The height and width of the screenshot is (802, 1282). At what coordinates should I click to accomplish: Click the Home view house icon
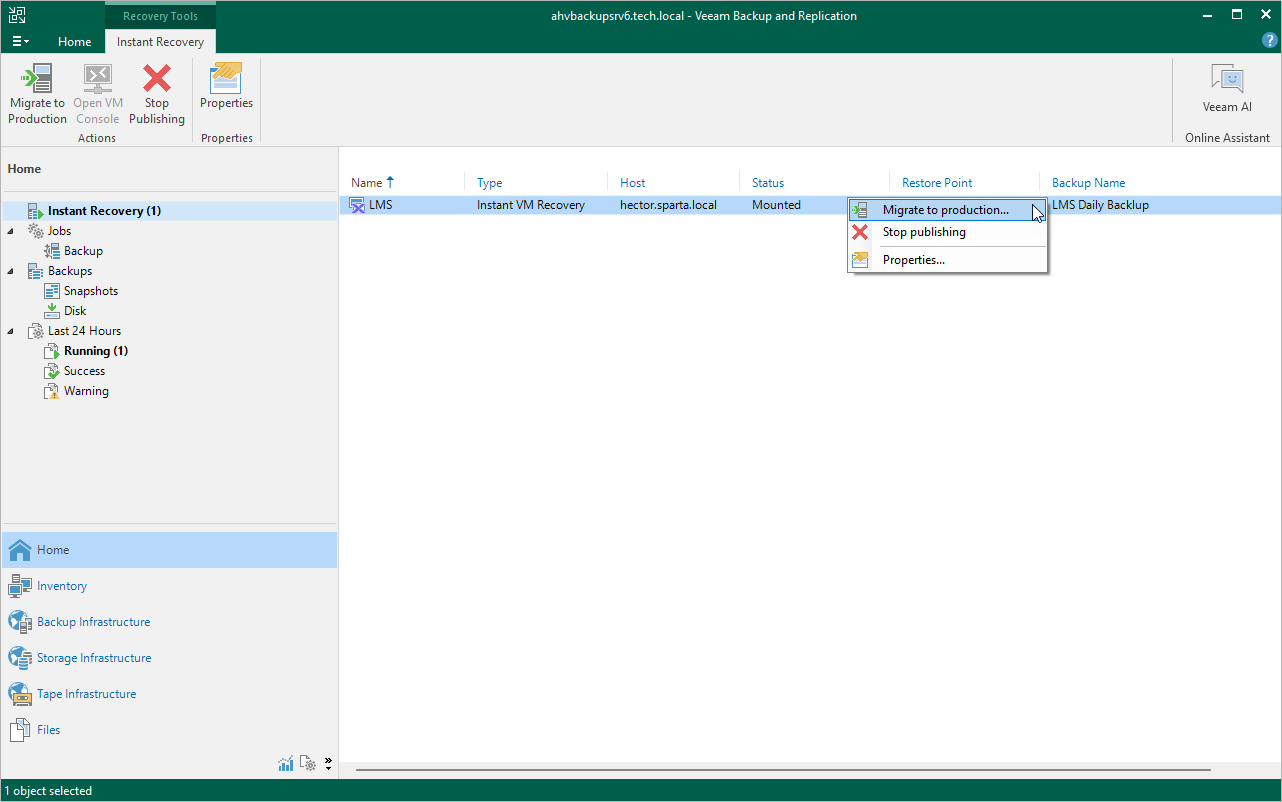pos(20,550)
